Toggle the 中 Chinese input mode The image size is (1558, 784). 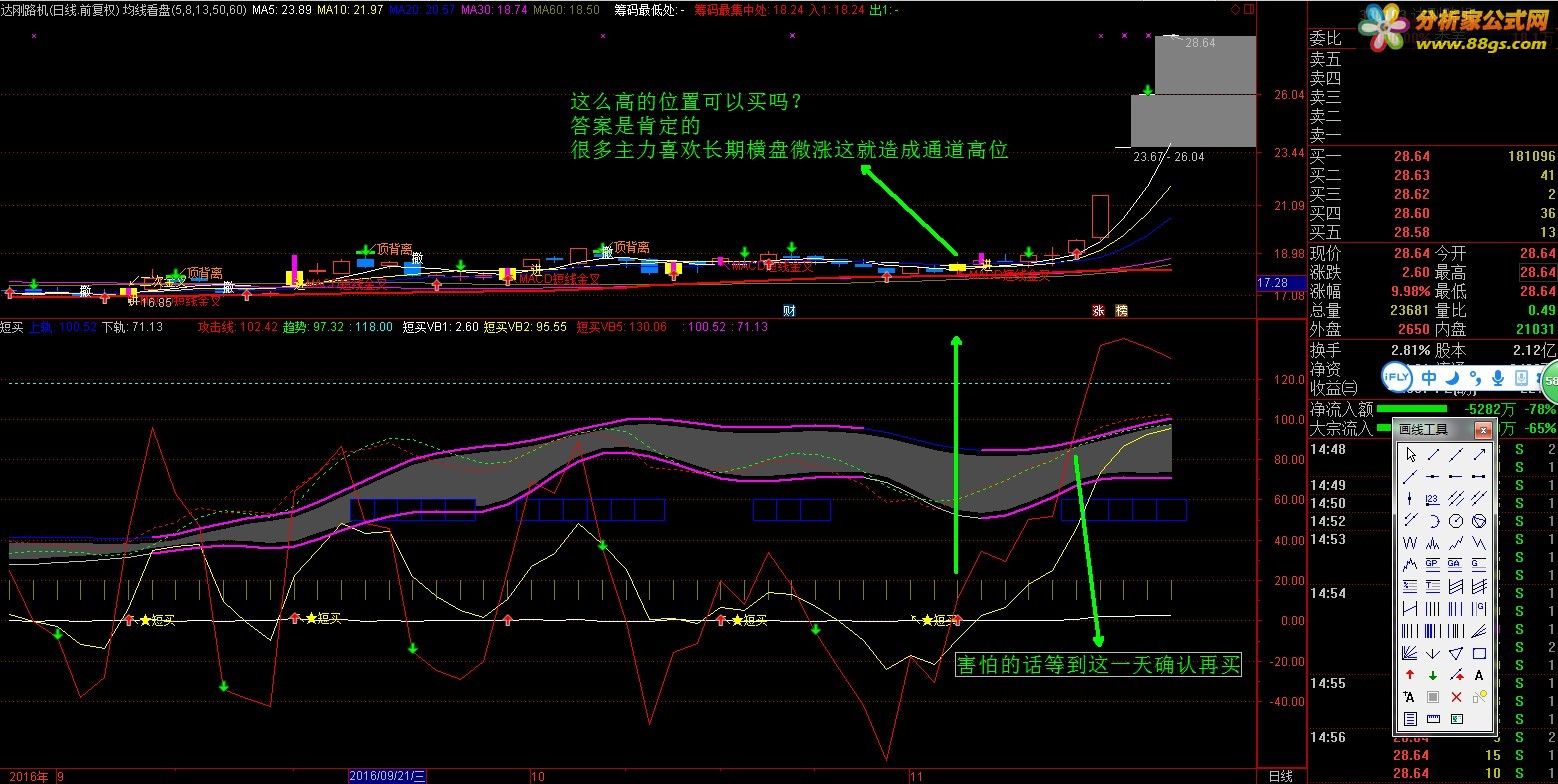click(1429, 378)
